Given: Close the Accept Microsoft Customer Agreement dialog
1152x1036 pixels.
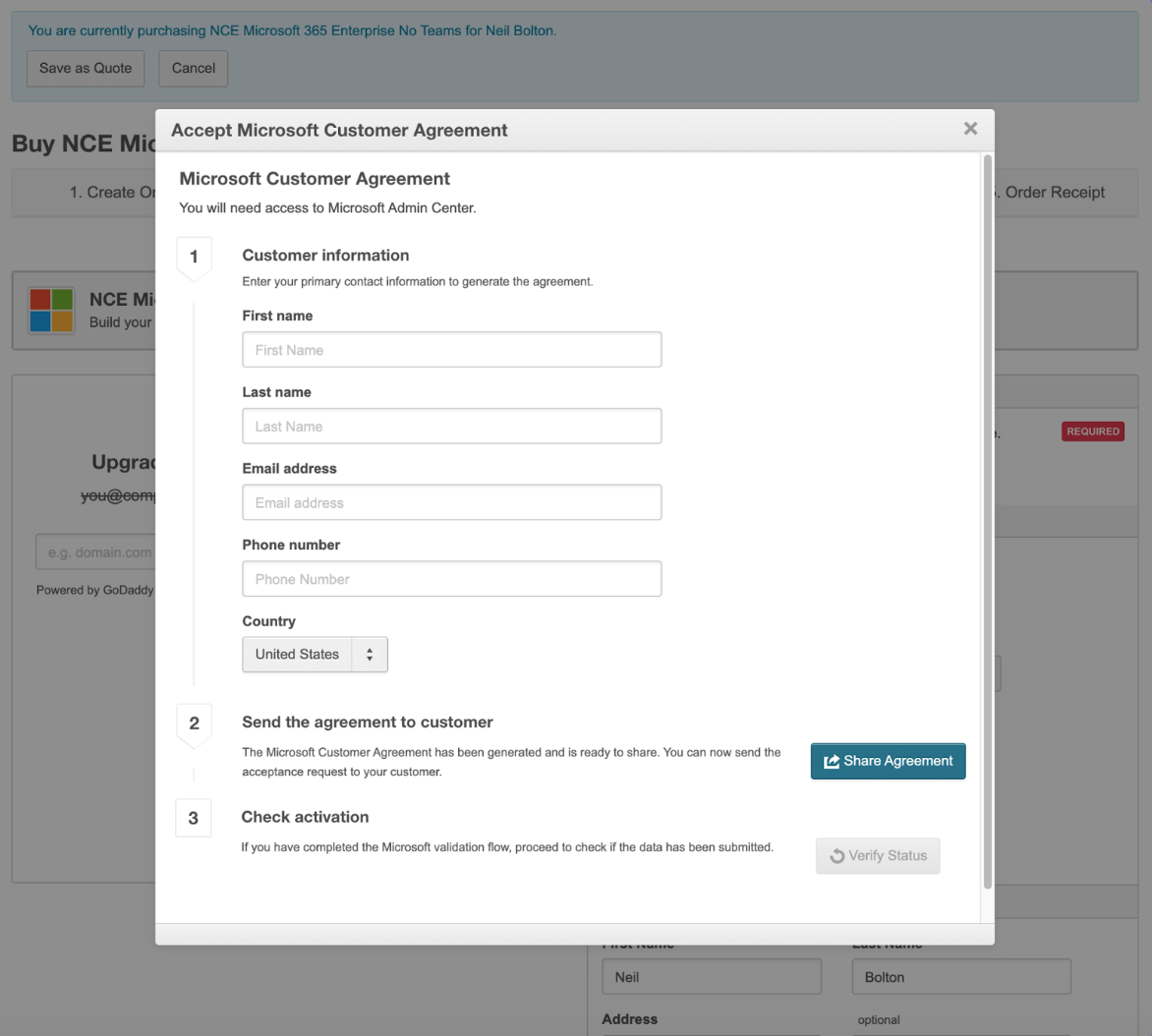Looking at the screenshot, I should (x=970, y=129).
